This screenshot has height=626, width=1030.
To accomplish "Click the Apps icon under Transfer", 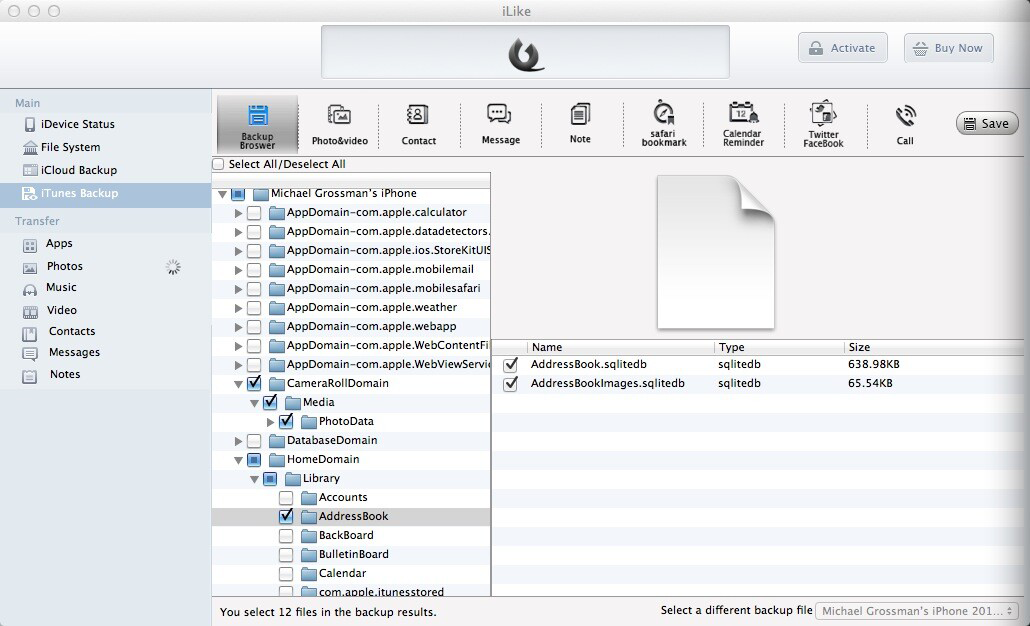I will pyautogui.click(x=30, y=246).
